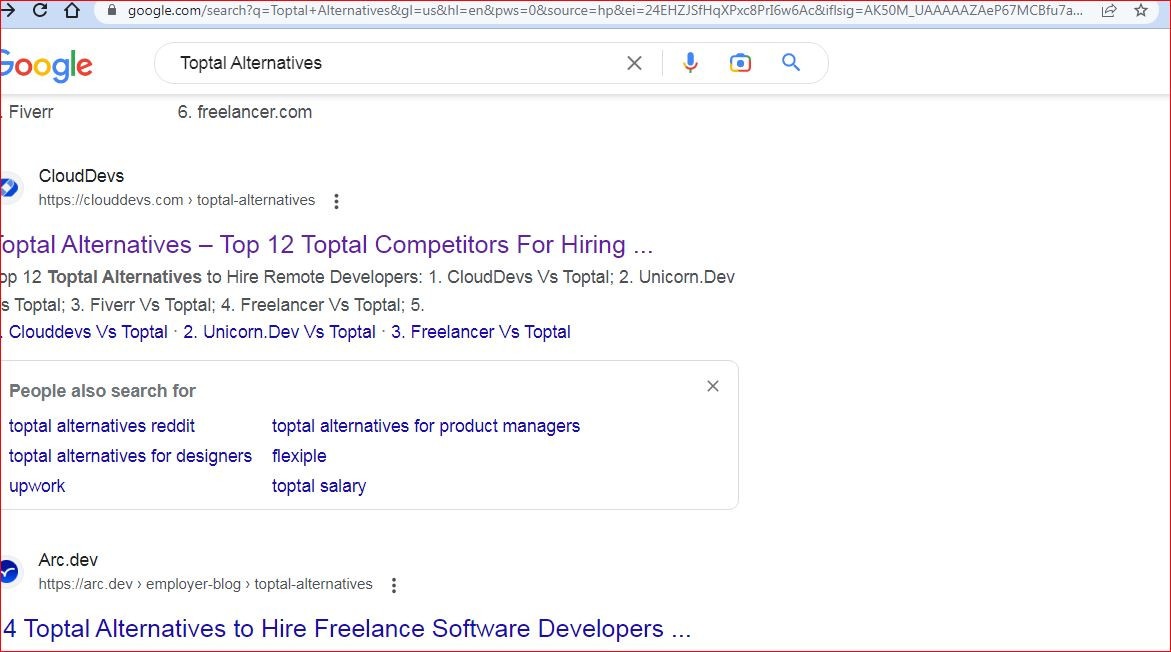Search for toptal salary
This screenshot has width=1171, height=652.
(x=319, y=486)
